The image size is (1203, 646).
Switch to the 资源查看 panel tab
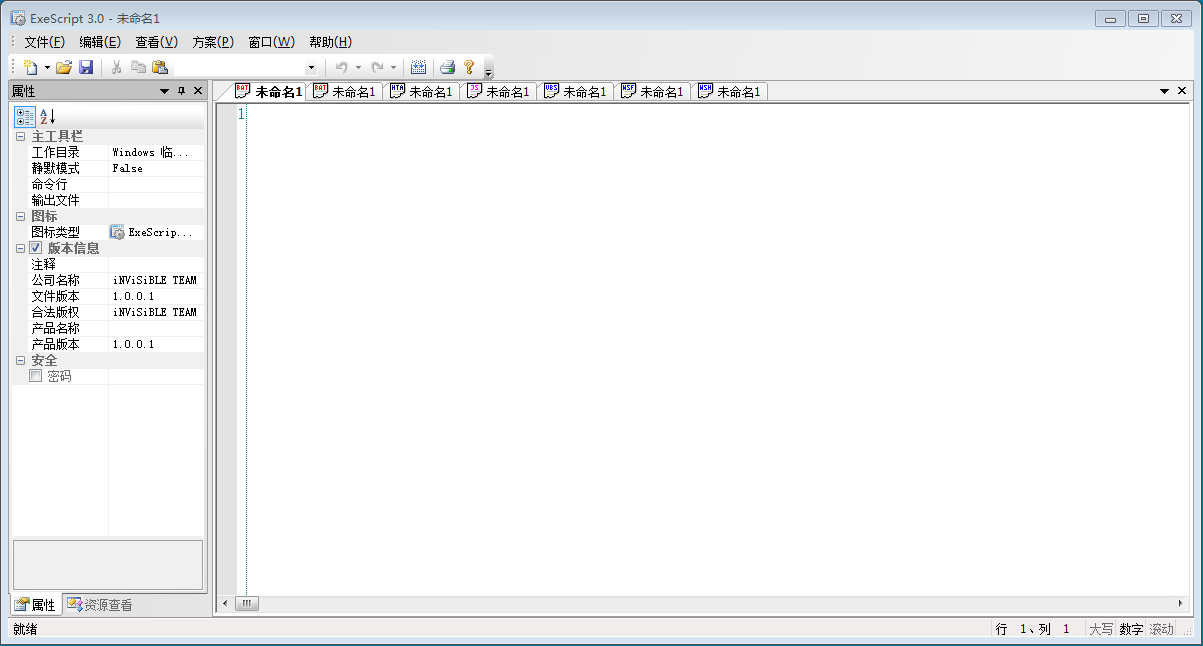pyautogui.click(x=99, y=605)
